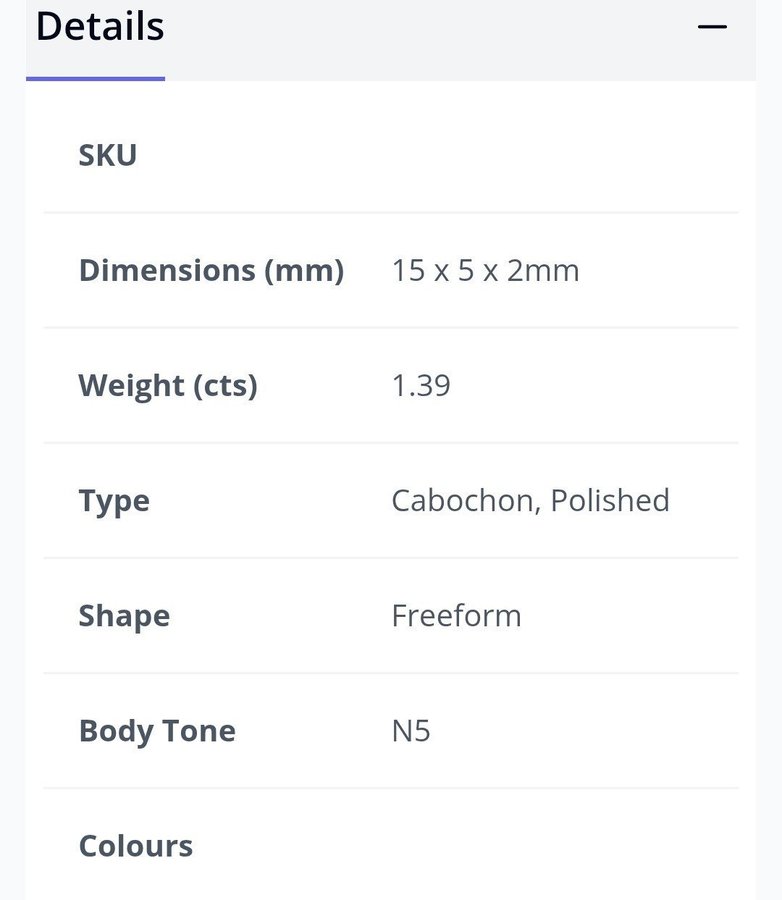Collapse the Details section with minus icon

(712, 27)
